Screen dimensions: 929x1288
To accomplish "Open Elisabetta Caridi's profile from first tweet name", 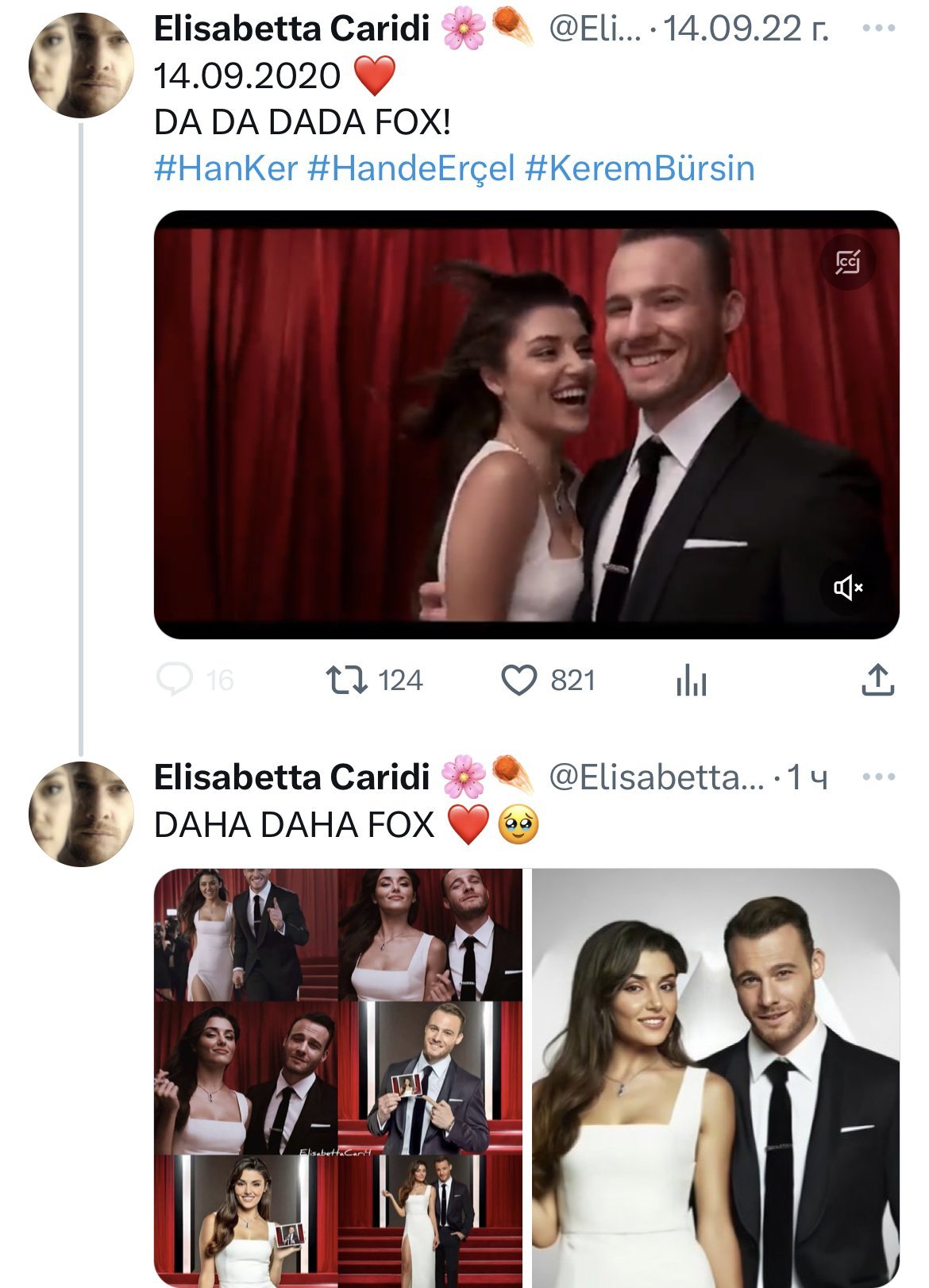I will coord(291,29).
